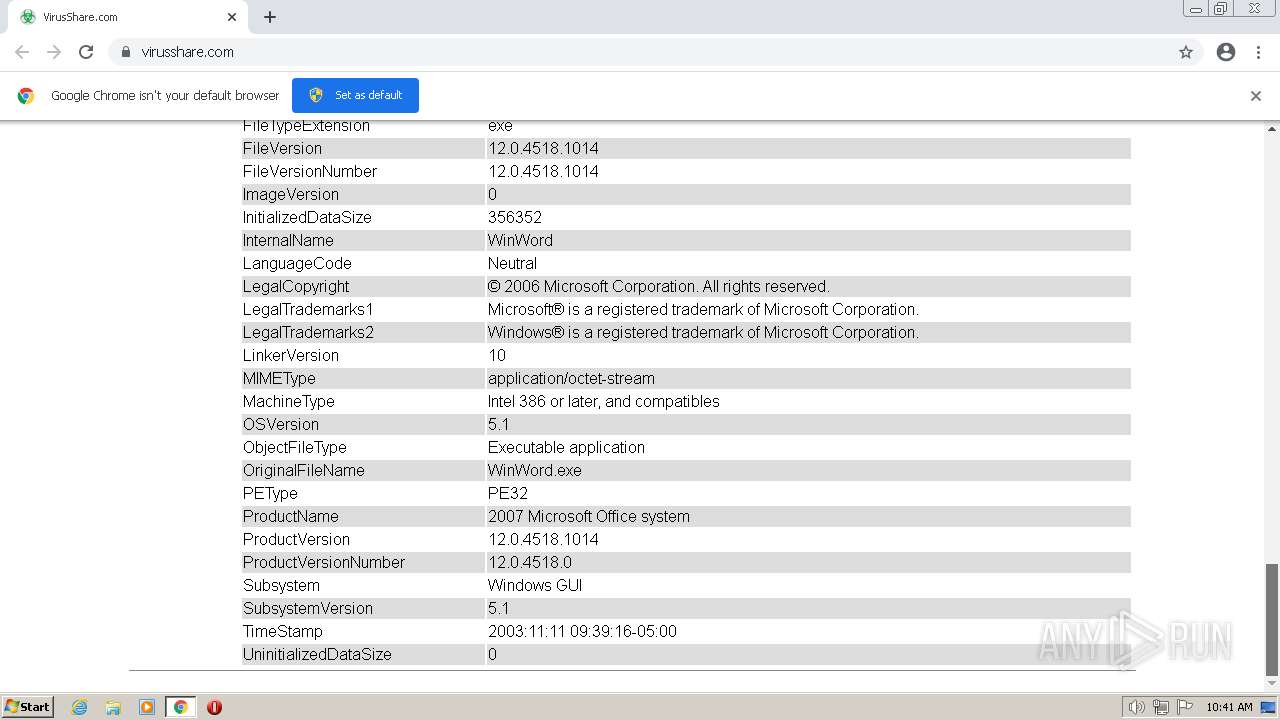Click the volume speaker tray icon
The image size is (1280, 720).
(x=1137, y=707)
